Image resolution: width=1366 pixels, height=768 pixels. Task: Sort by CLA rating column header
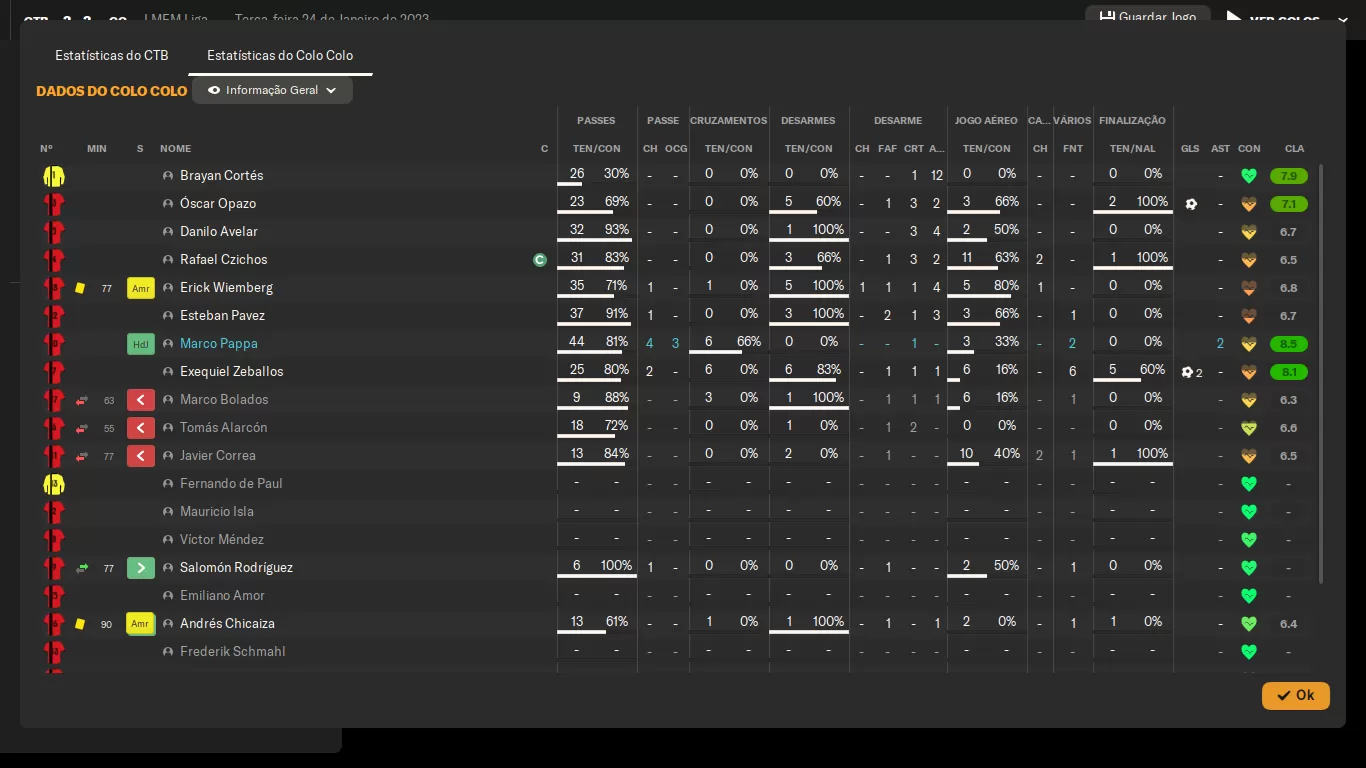pos(1294,149)
